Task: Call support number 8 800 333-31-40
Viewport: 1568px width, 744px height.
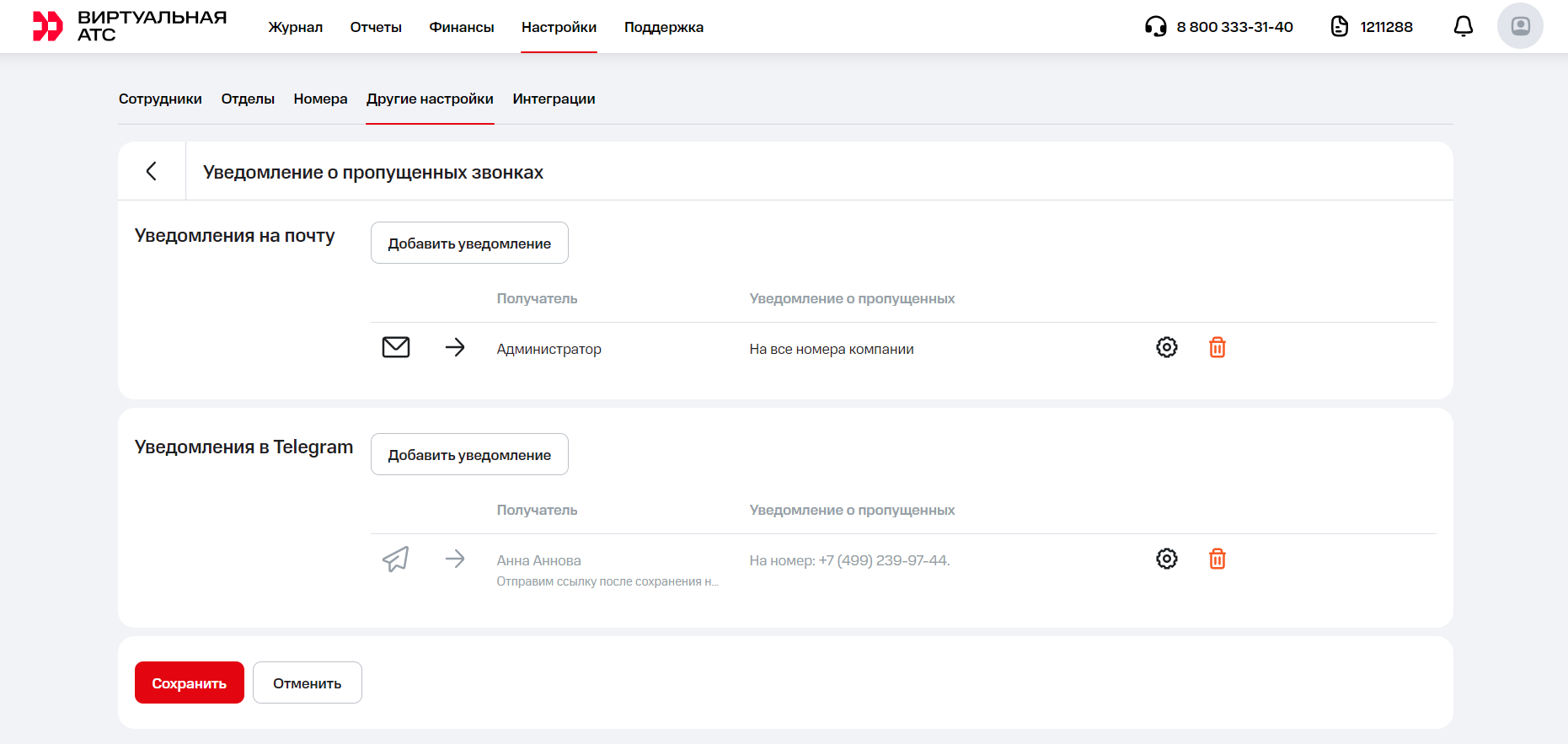Action: pyautogui.click(x=1234, y=27)
